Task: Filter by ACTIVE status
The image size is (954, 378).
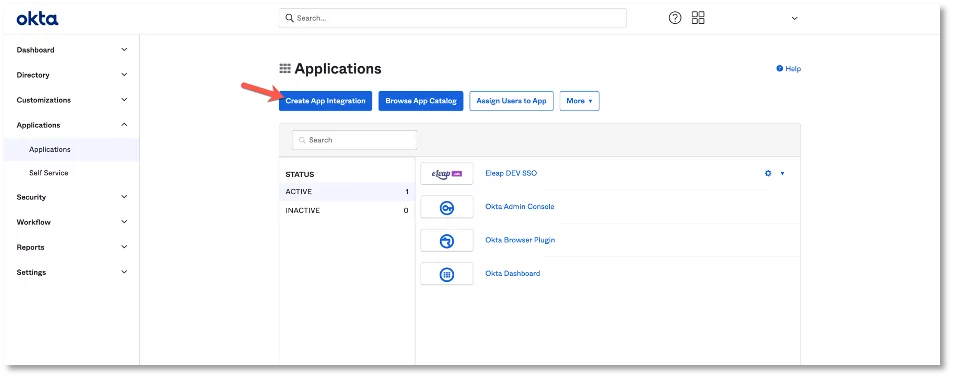Action: click(x=347, y=192)
